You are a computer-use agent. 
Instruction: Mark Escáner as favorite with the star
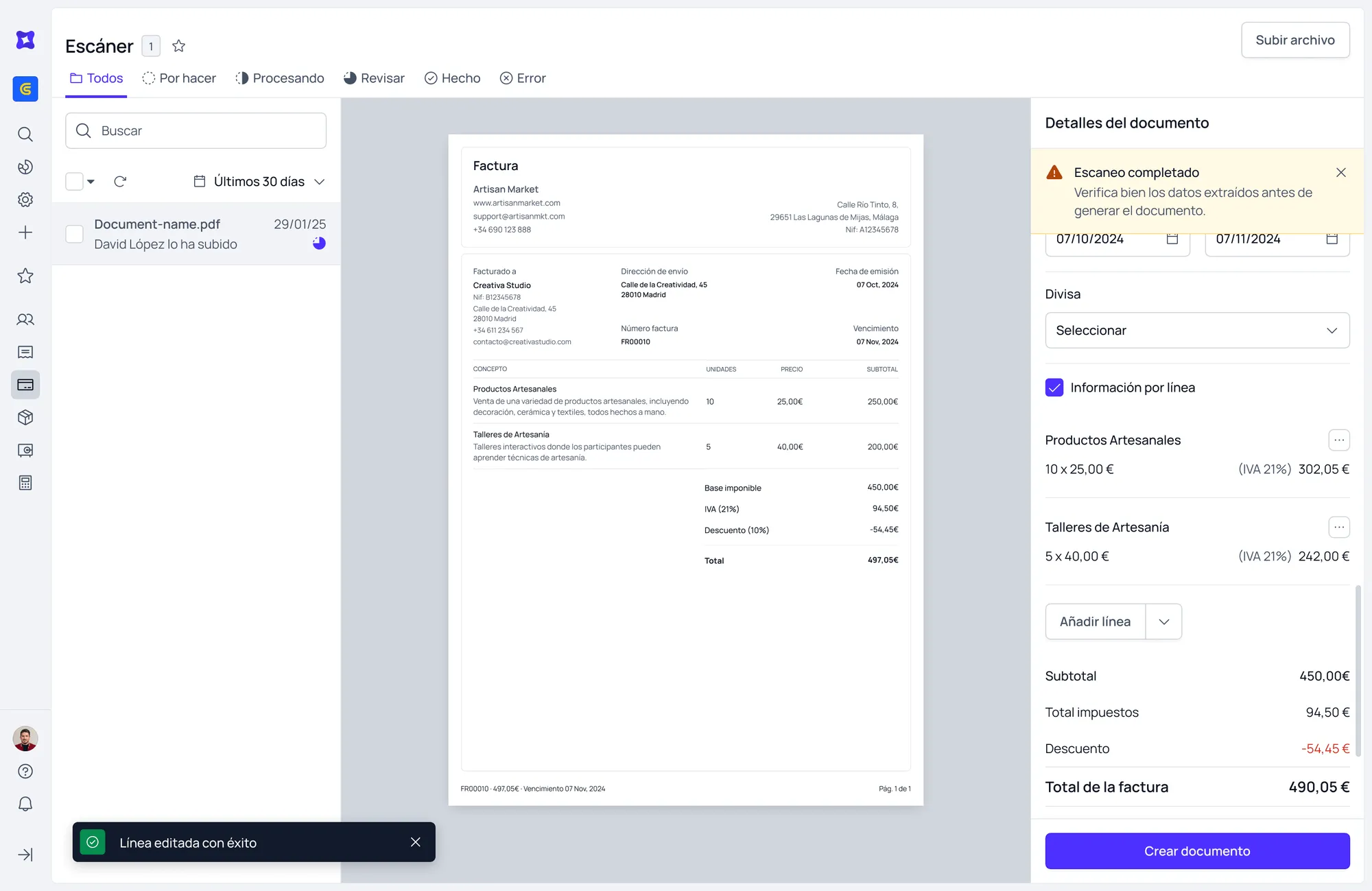pos(179,46)
